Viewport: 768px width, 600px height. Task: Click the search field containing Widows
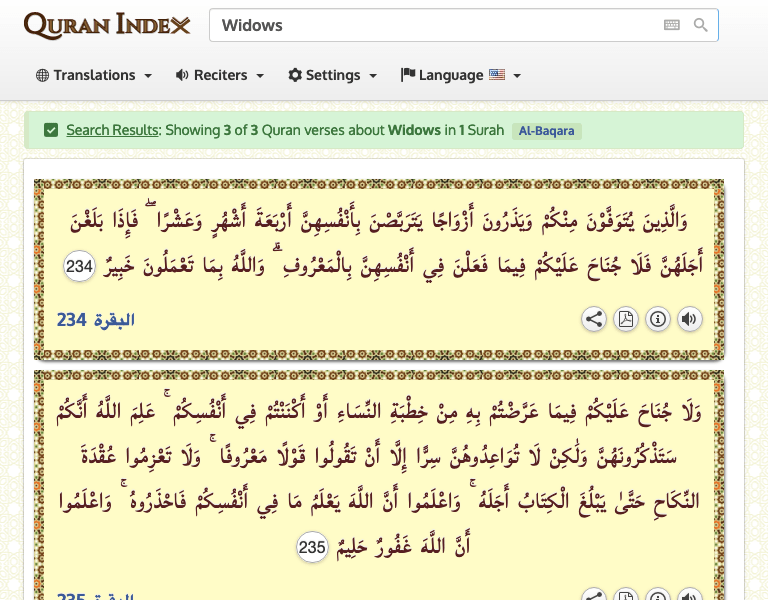click(x=435, y=25)
